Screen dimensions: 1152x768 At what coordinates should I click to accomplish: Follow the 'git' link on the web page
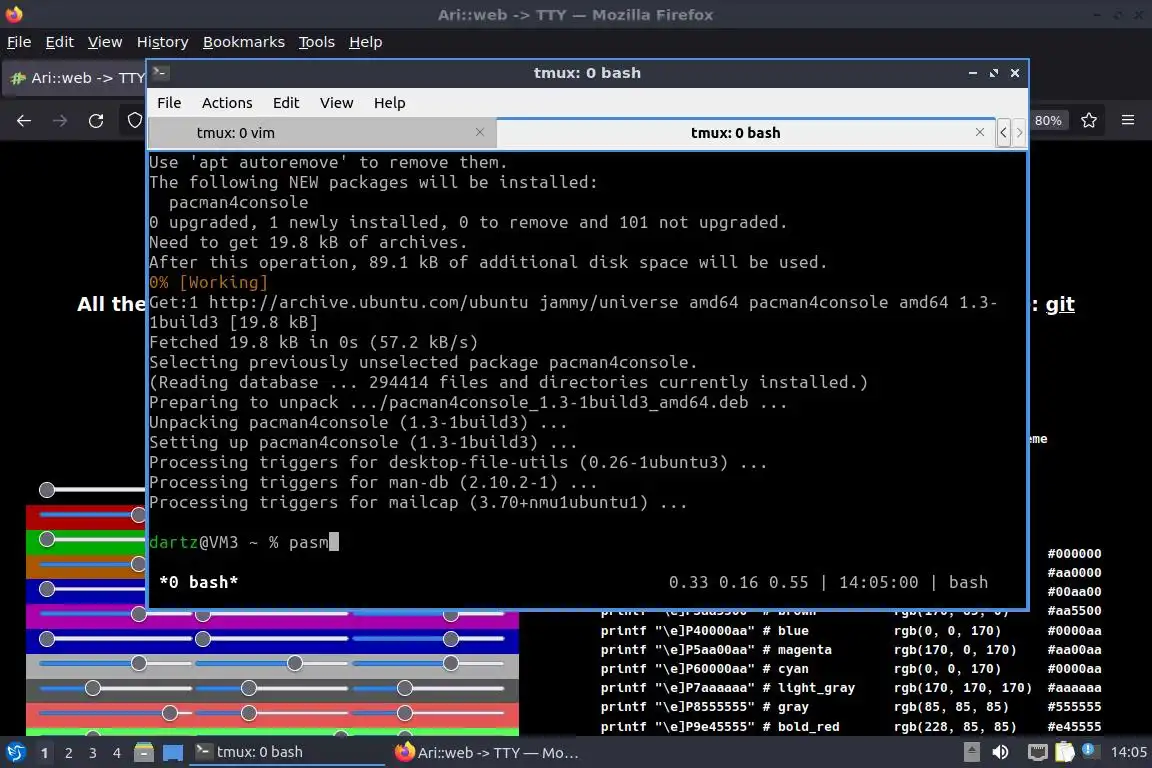coord(1060,304)
